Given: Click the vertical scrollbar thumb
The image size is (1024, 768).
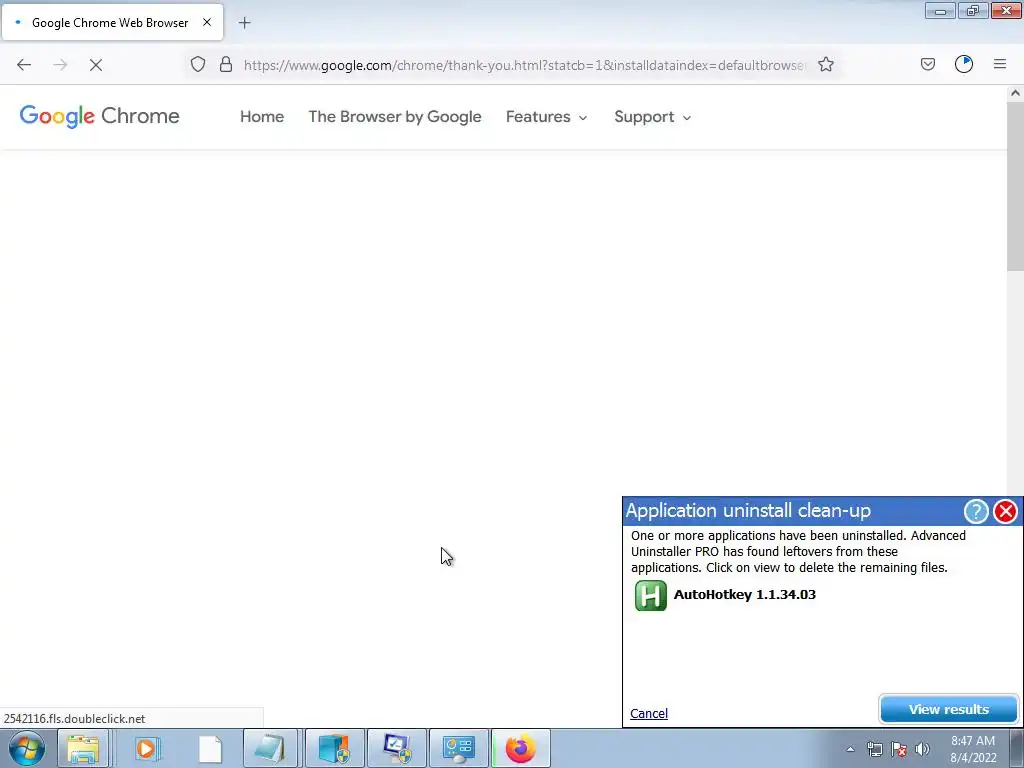Looking at the screenshot, I should pos(1015,186).
